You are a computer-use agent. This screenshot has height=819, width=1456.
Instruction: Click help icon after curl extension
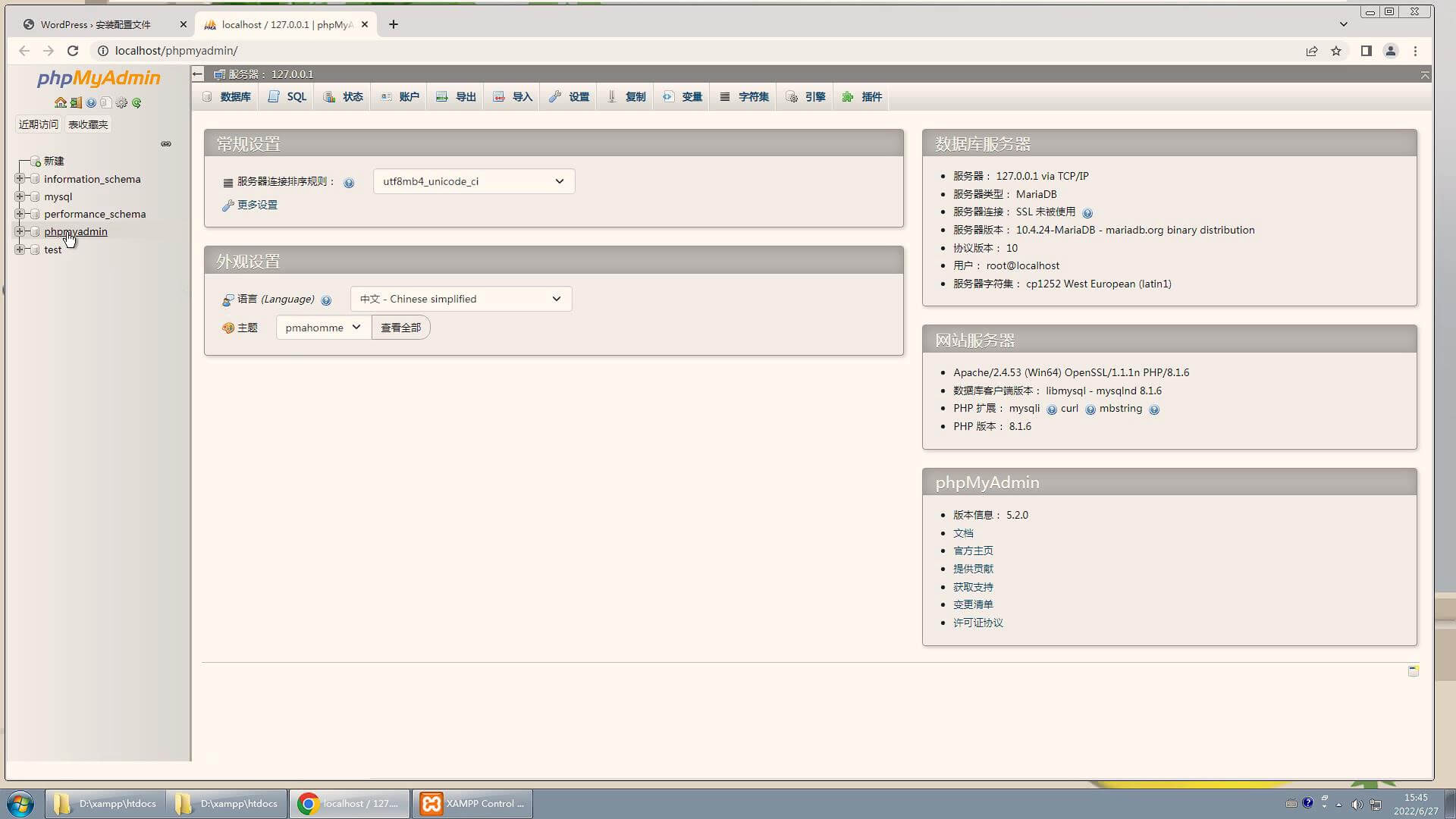(1090, 409)
